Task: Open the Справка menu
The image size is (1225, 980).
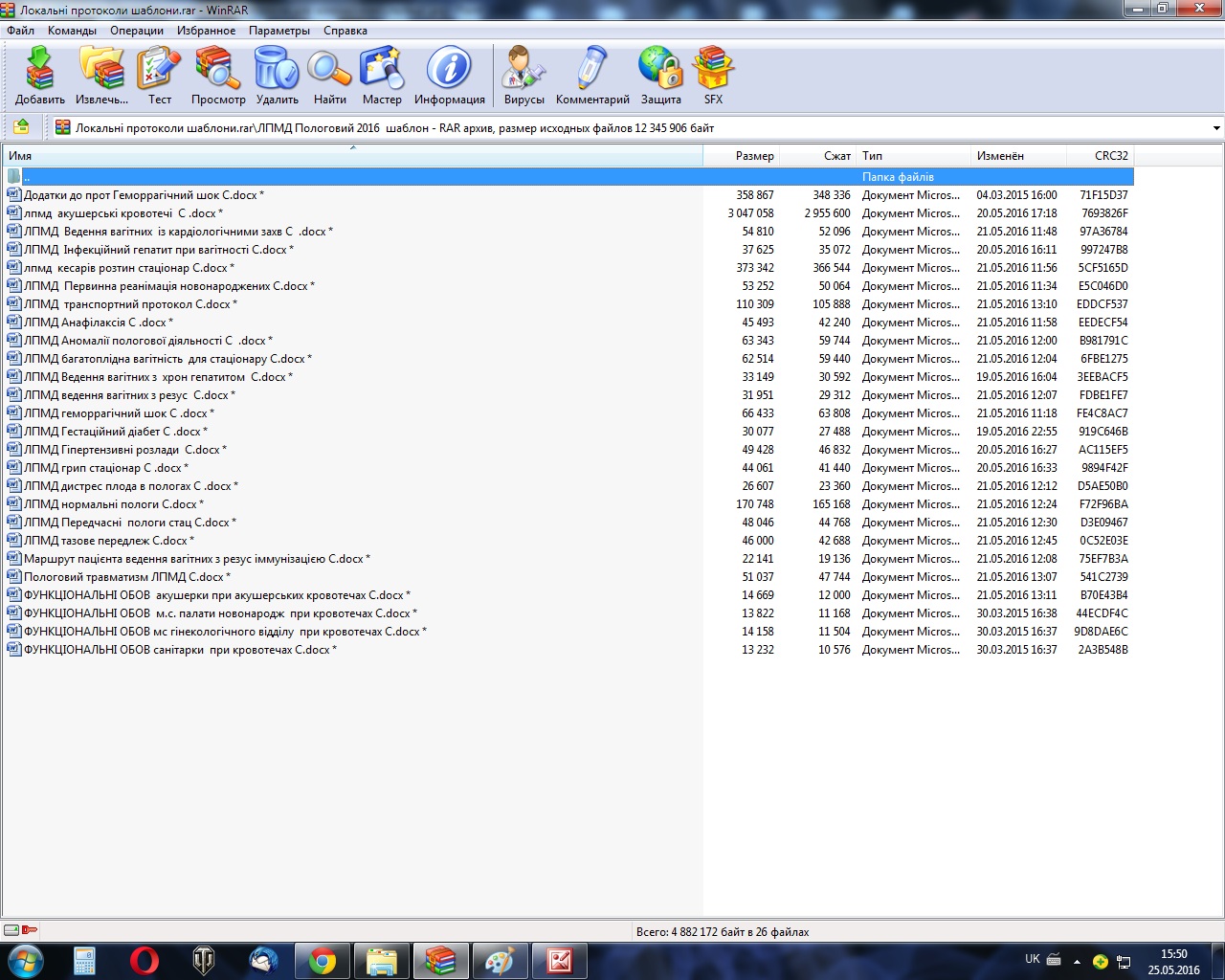Action: pos(345,31)
